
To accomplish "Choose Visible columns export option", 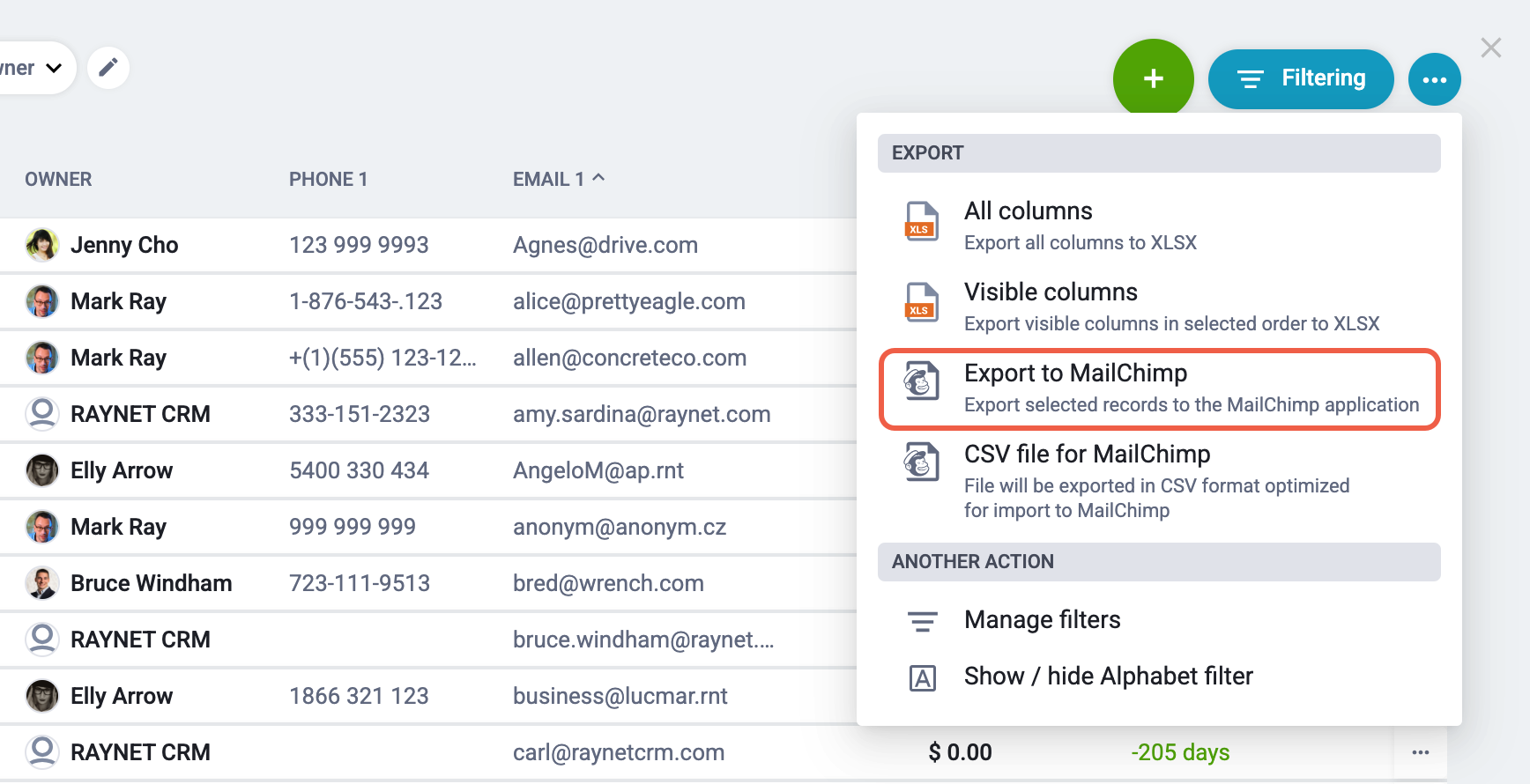I will coord(1159,307).
